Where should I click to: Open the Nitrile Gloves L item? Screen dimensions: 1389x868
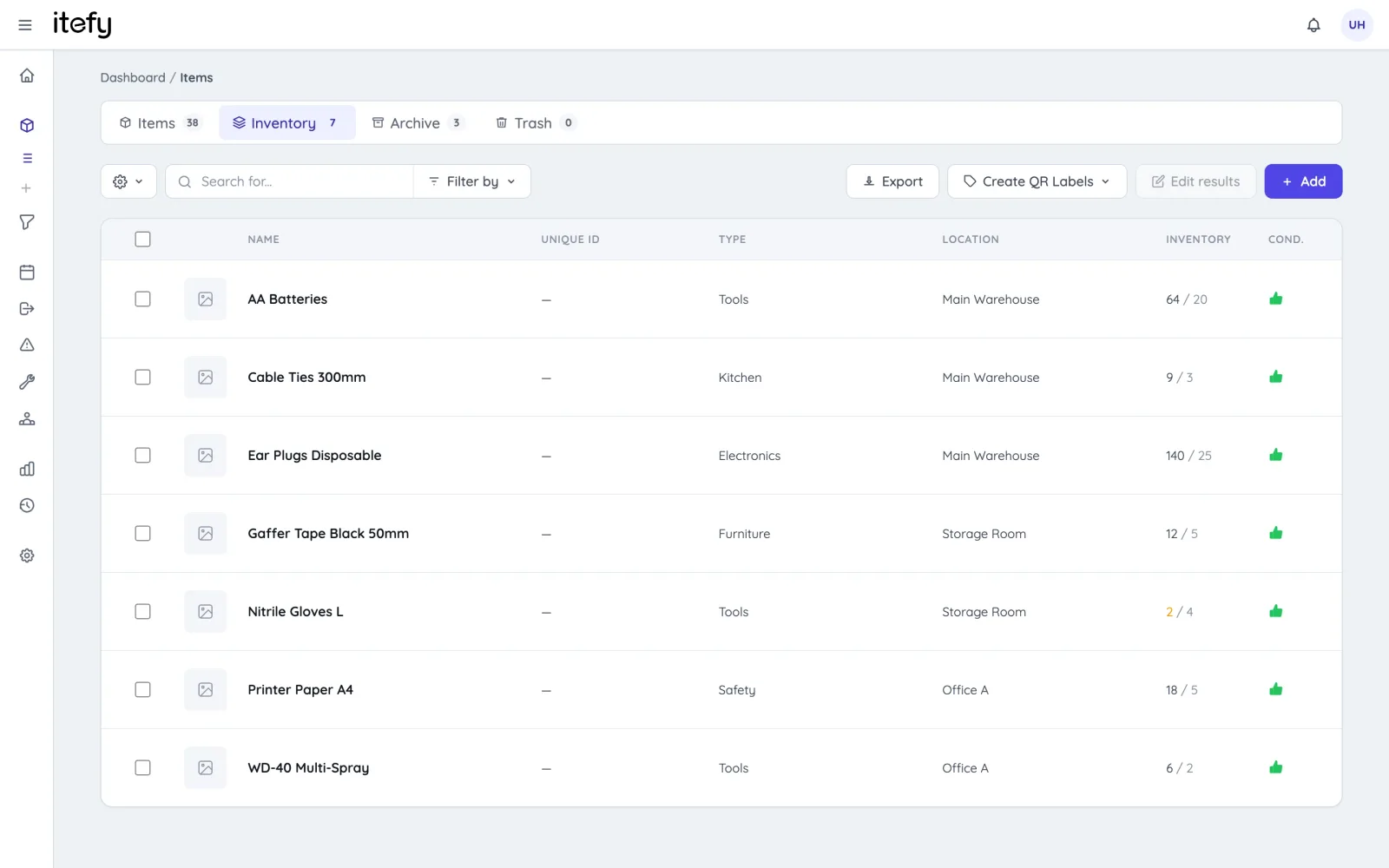coord(295,611)
